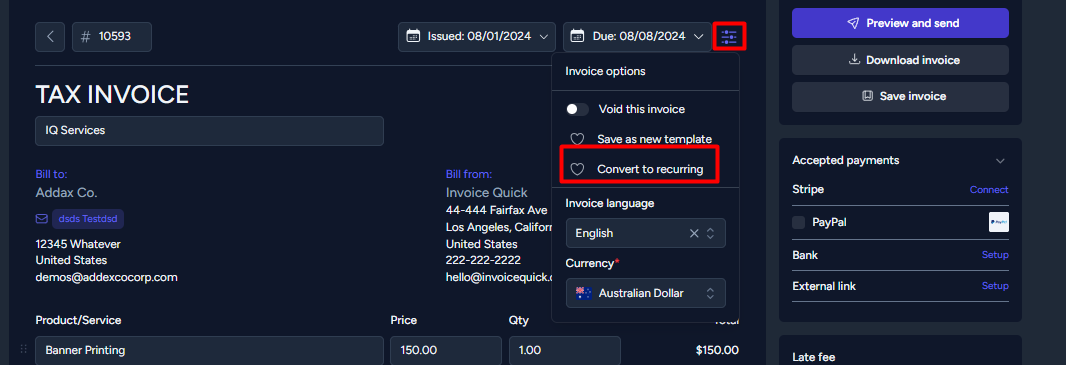Click the Preview and send button
This screenshot has height=365, width=1066.
point(900,23)
